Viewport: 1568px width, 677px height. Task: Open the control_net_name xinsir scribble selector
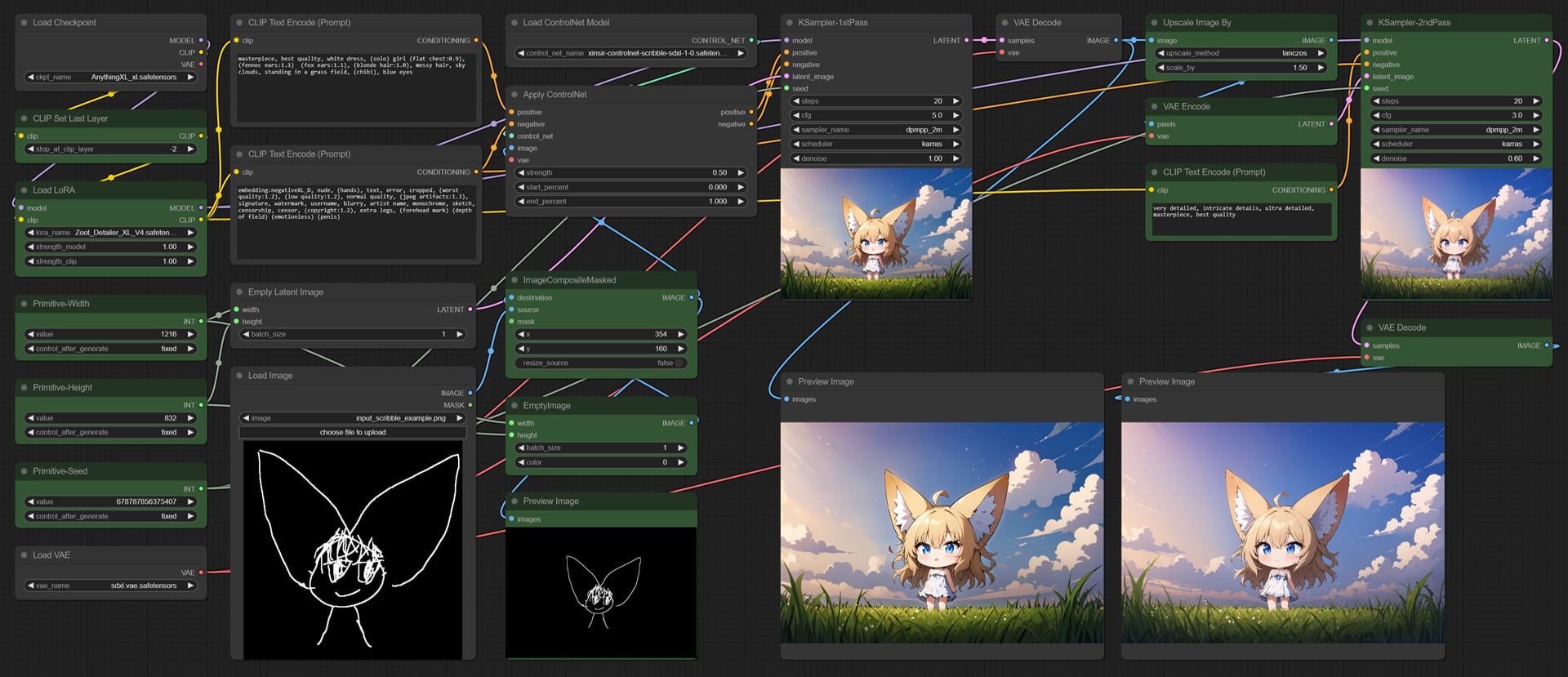click(x=630, y=53)
